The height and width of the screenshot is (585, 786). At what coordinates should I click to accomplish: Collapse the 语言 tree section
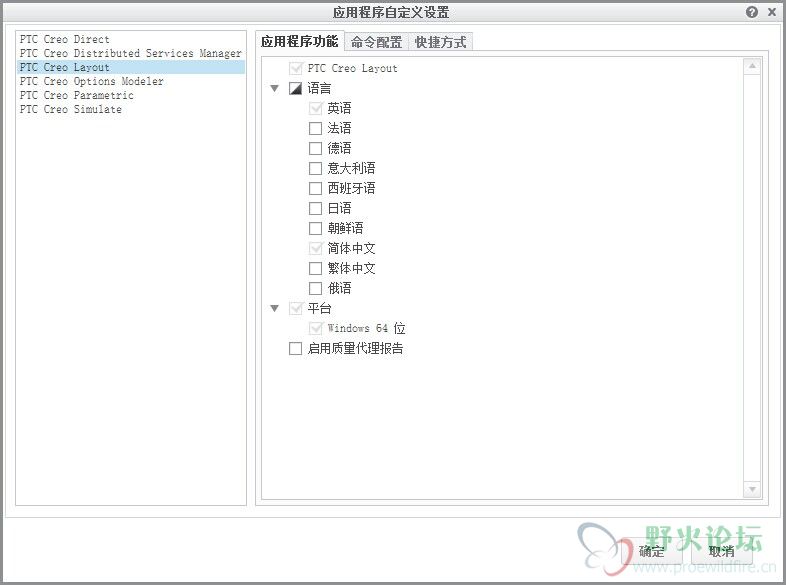click(x=274, y=88)
